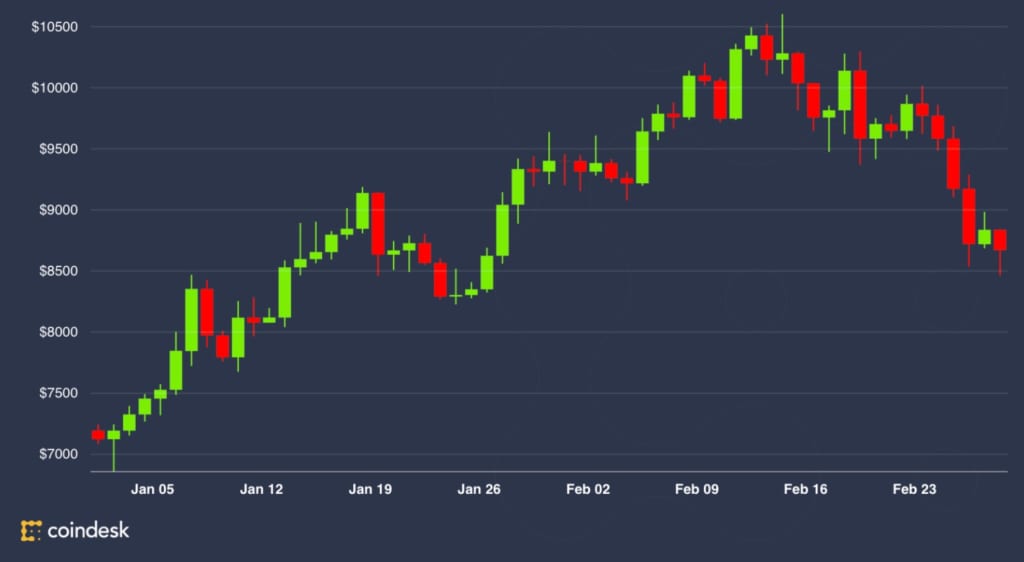Select the Jan 12 date label
1024x562 pixels.
(x=262, y=489)
